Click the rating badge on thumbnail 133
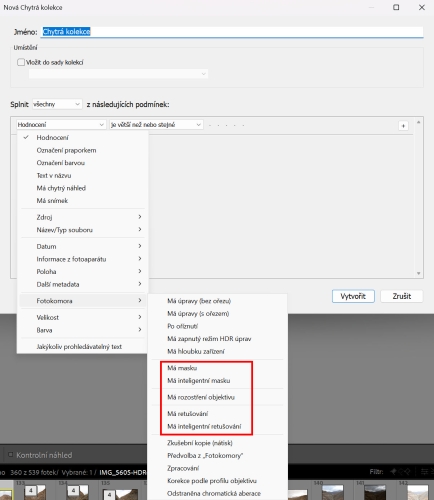This screenshot has width=434, height=500. point(31,490)
